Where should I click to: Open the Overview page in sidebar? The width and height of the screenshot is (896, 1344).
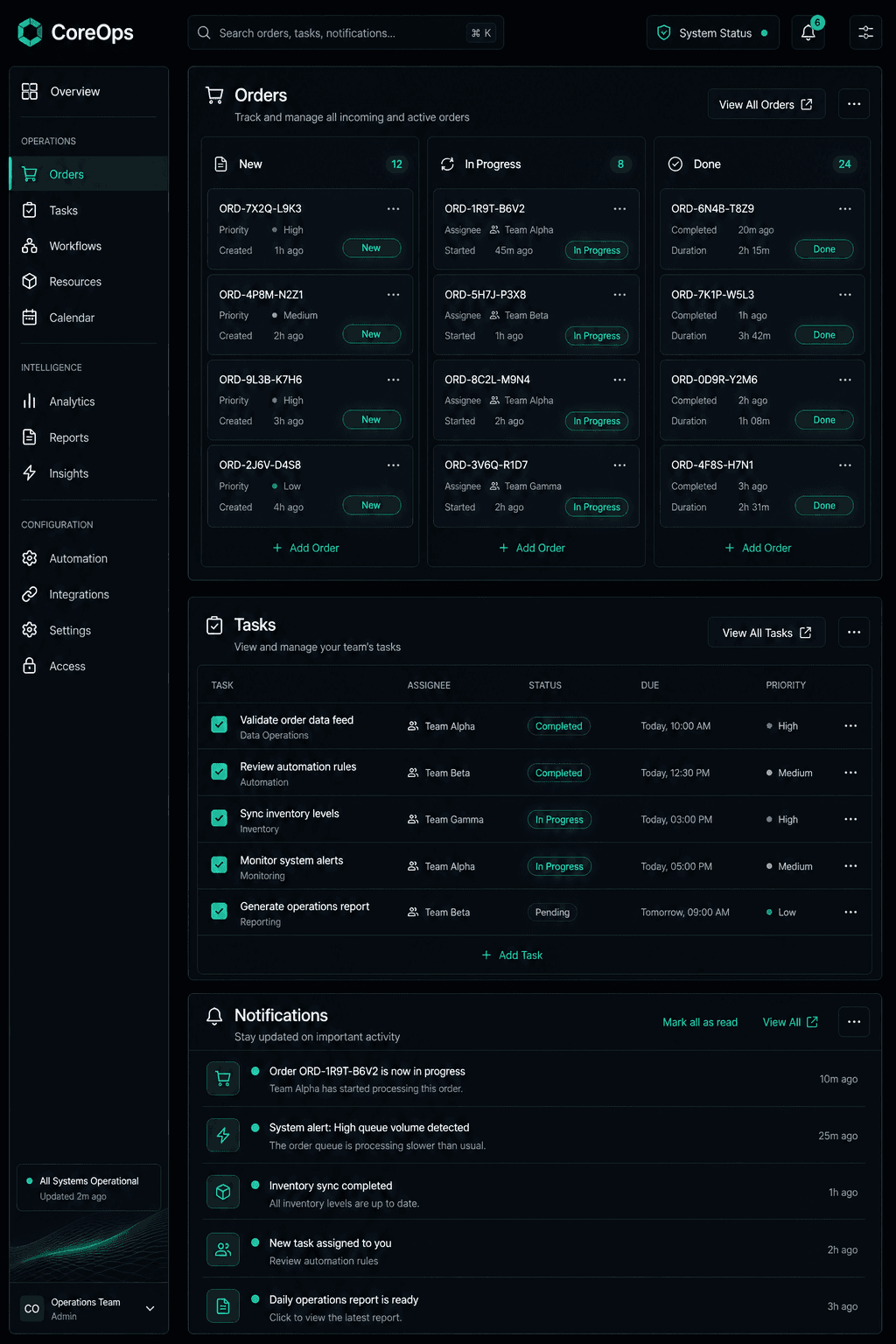[88, 91]
